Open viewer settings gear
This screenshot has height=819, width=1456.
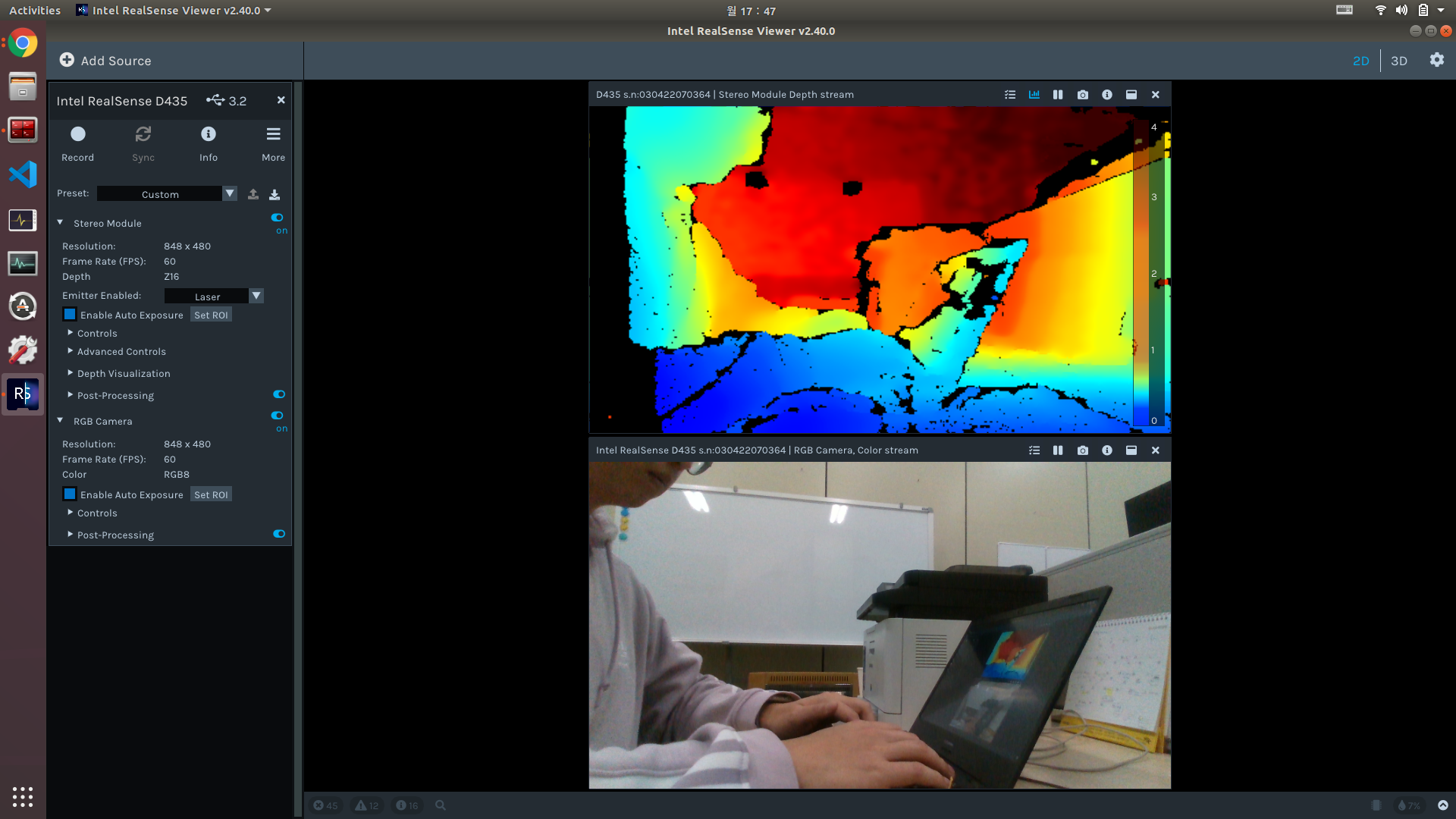[x=1436, y=60]
